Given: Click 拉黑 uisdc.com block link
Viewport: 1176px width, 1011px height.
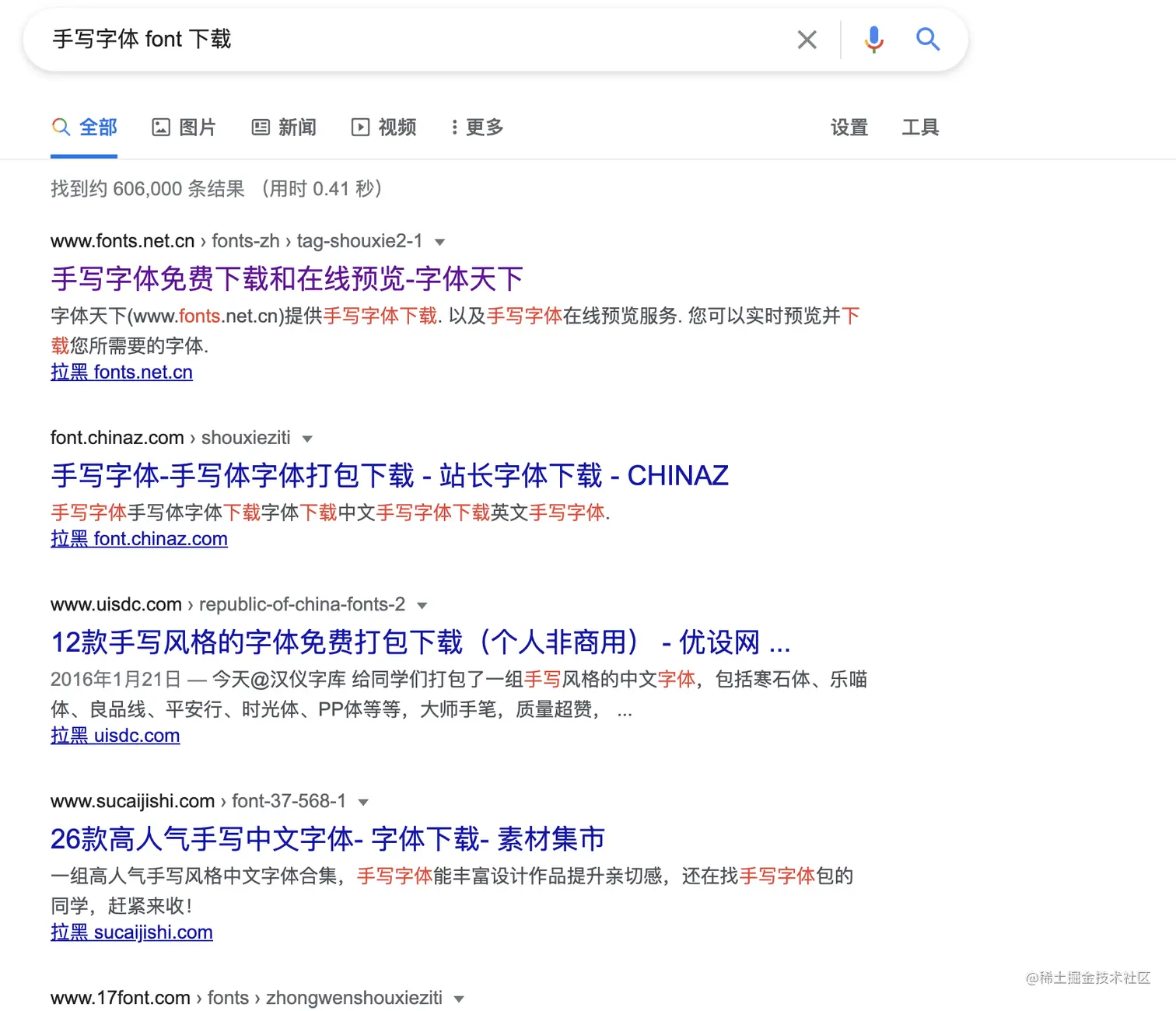Looking at the screenshot, I should pos(115,736).
